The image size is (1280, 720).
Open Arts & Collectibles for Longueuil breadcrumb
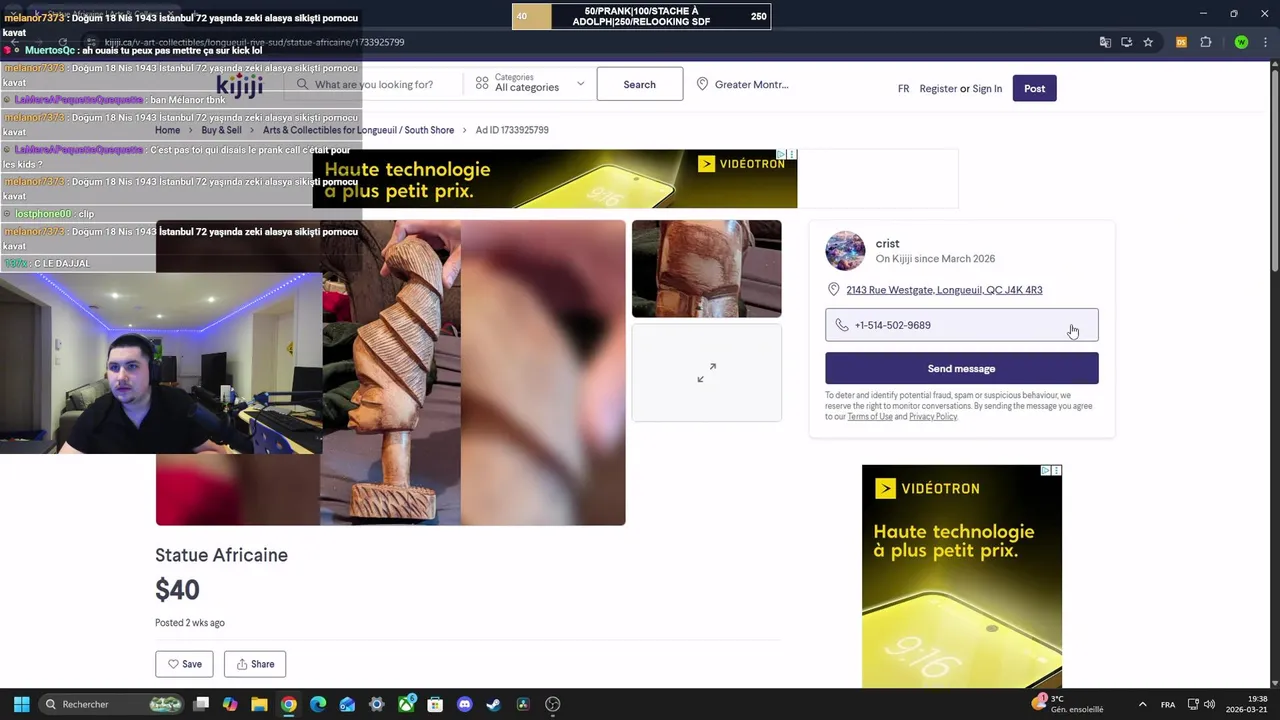pos(358,130)
